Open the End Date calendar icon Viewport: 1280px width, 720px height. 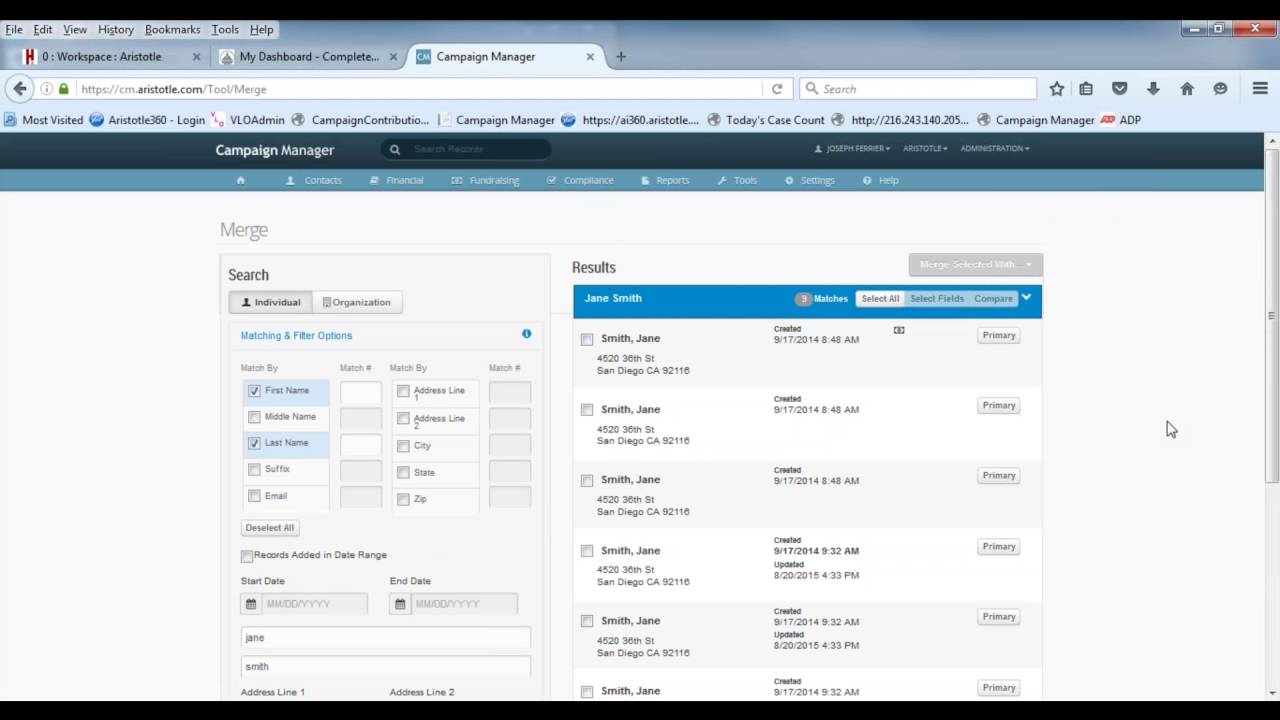pyautogui.click(x=400, y=604)
